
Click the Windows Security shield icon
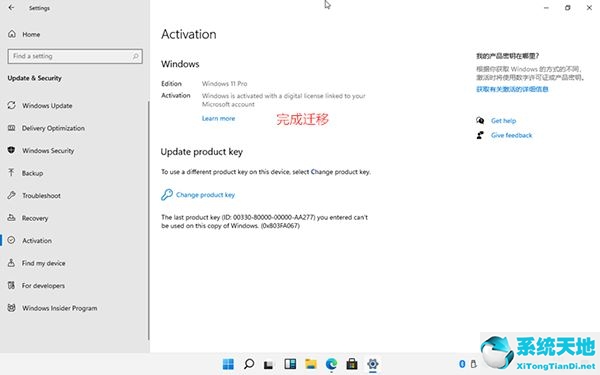[x=11, y=150]
